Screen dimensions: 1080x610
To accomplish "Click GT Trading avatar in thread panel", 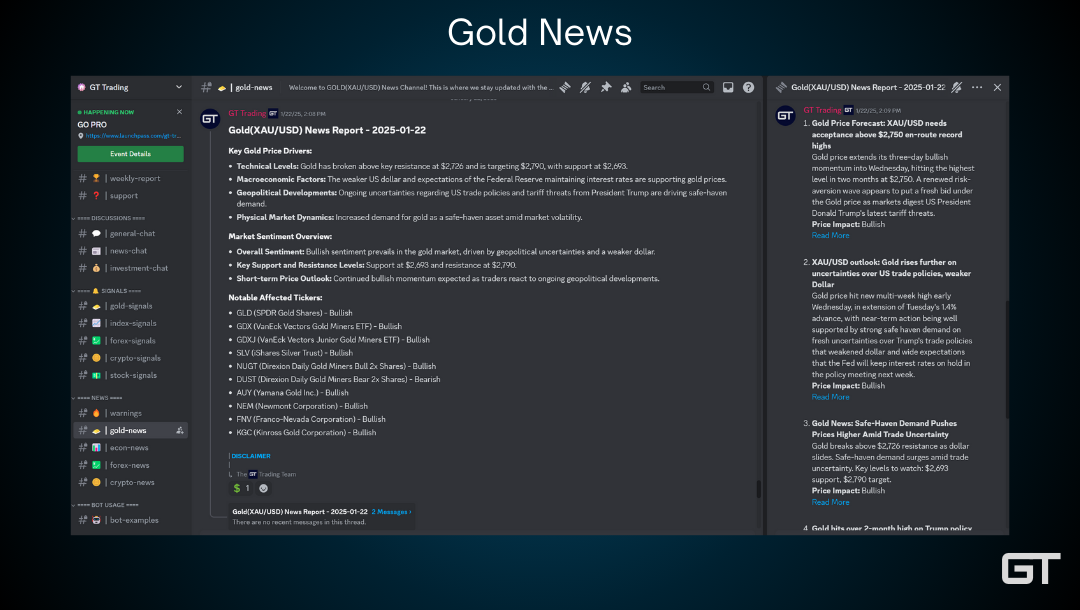I will pyautogui.click(x=785, y=116).
